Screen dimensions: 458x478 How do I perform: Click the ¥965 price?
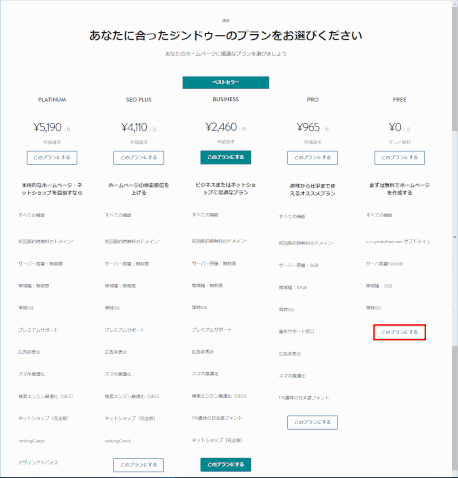click(x=308, y=127)
